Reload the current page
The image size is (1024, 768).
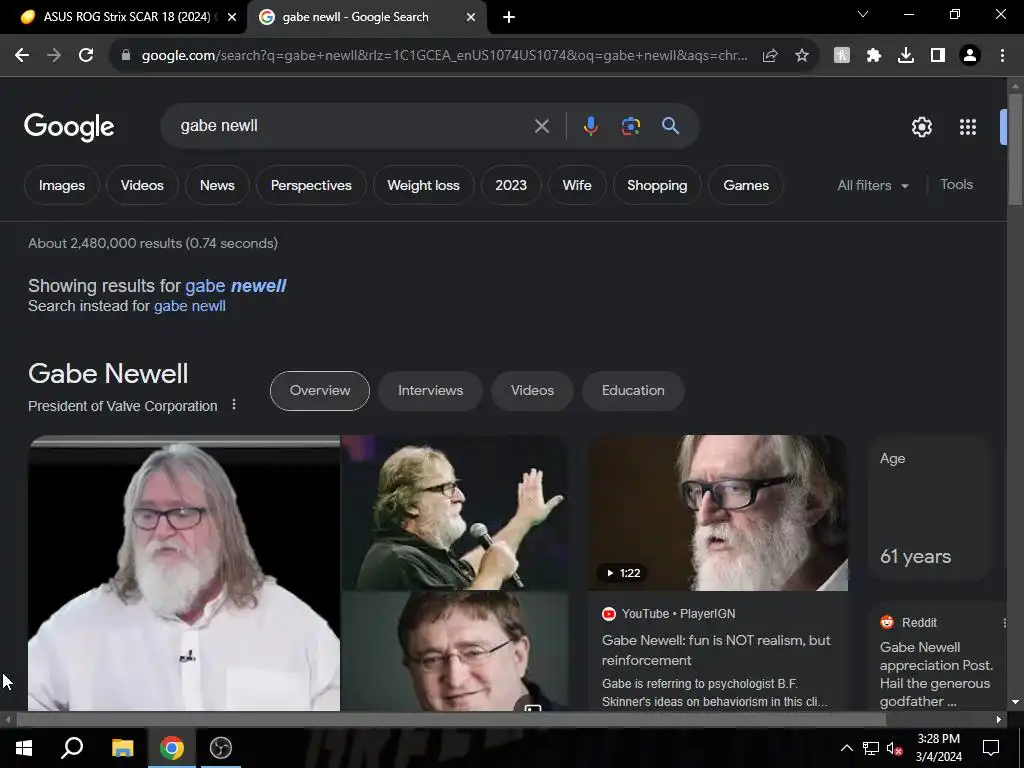86,56
